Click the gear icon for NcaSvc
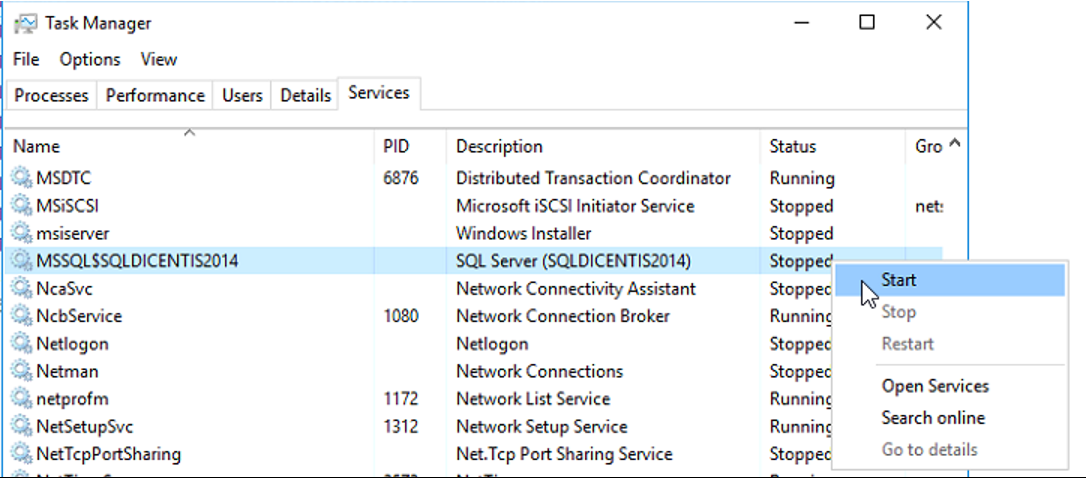The height and width of the screenshot is (478, 1086). [x=21, y=289]
